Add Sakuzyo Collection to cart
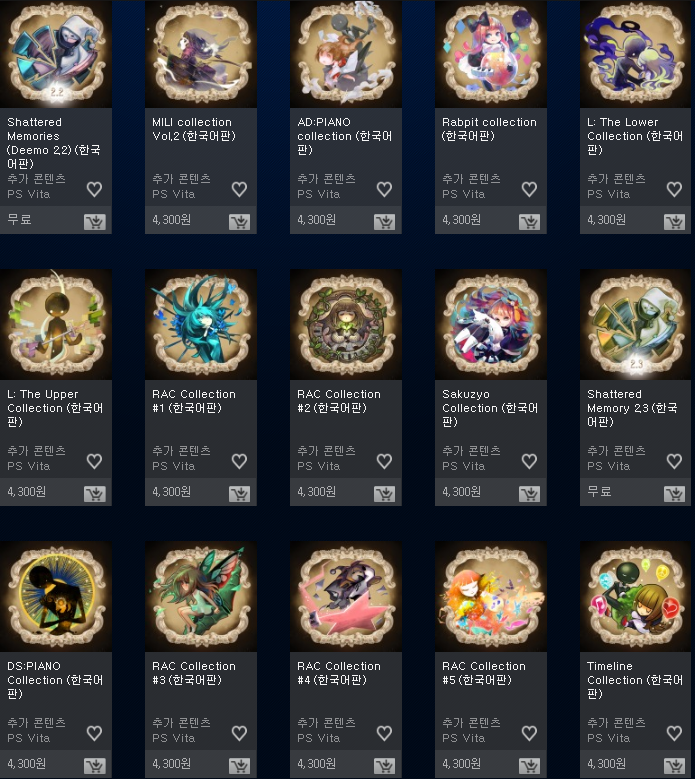The height and width of the screenshot is (779, 695). point(530,493)
